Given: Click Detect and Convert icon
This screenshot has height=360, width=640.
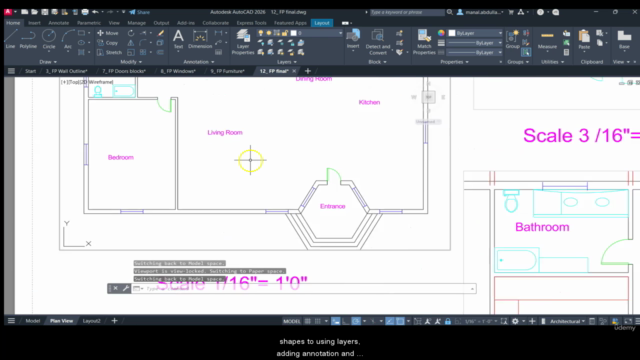Looking at the screenshot, I should tap(378, 42).
